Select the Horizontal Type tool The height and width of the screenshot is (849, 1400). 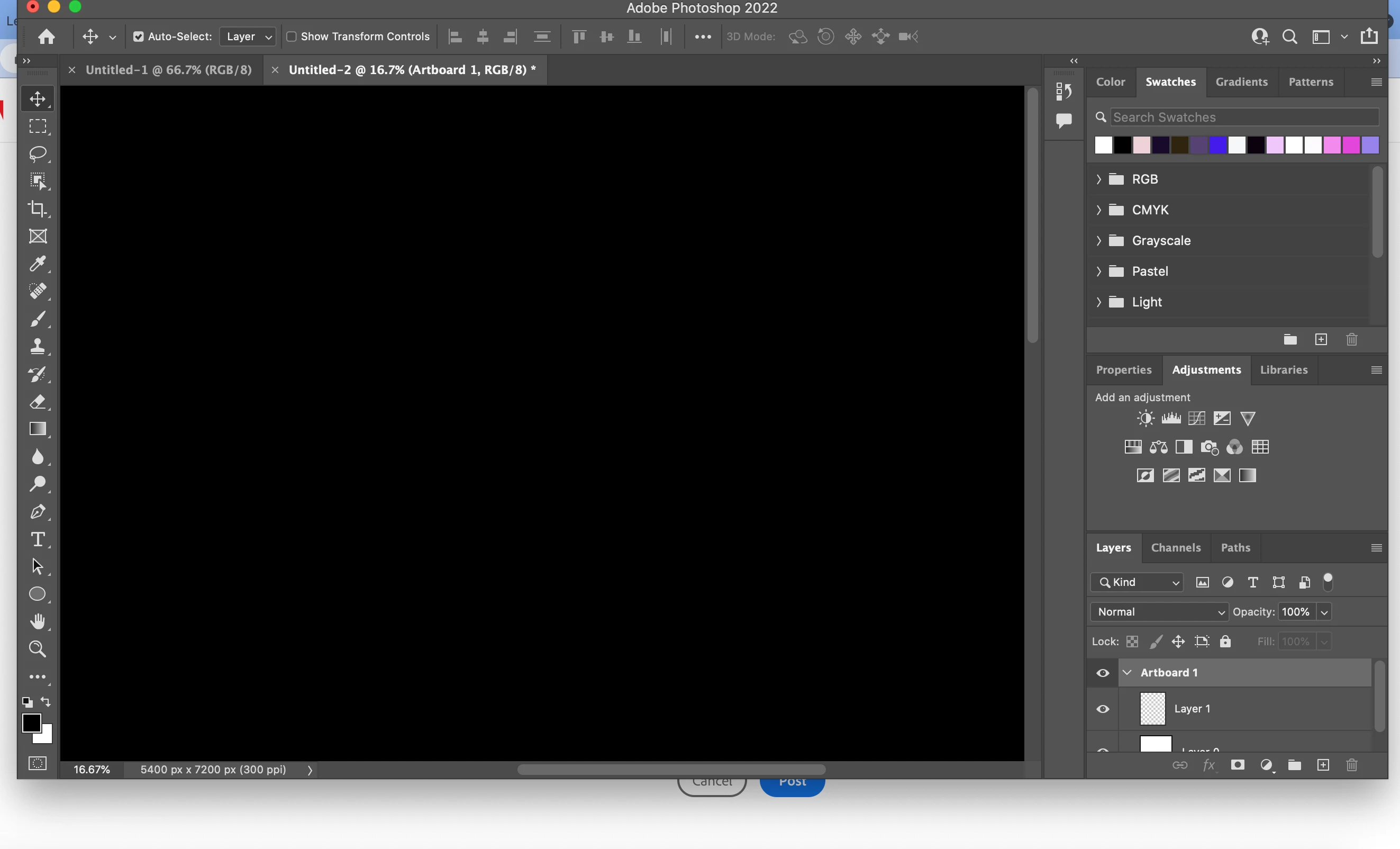pyautogui.click(x=38, y=539)
